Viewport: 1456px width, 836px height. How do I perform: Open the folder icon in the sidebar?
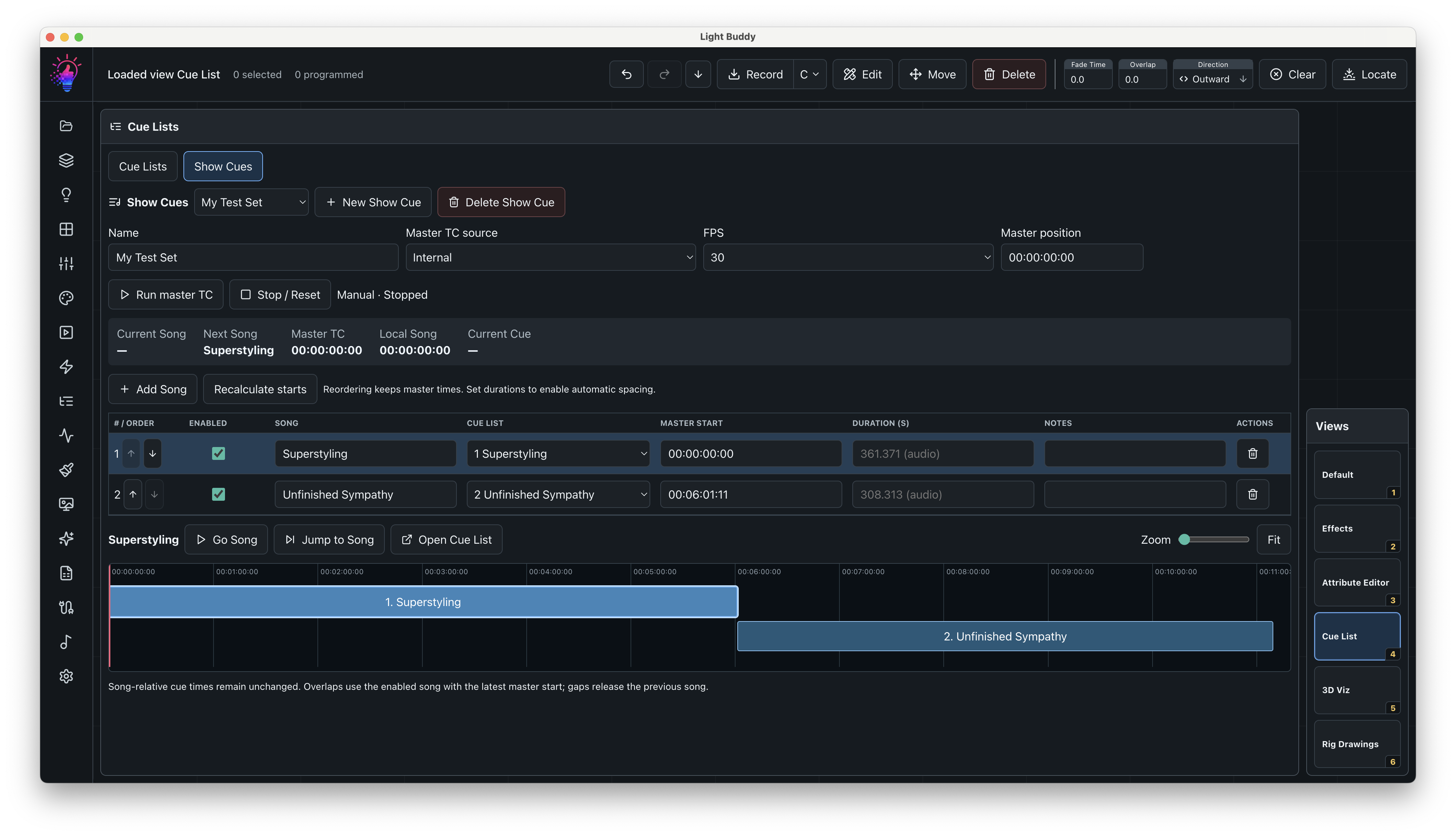66,126
